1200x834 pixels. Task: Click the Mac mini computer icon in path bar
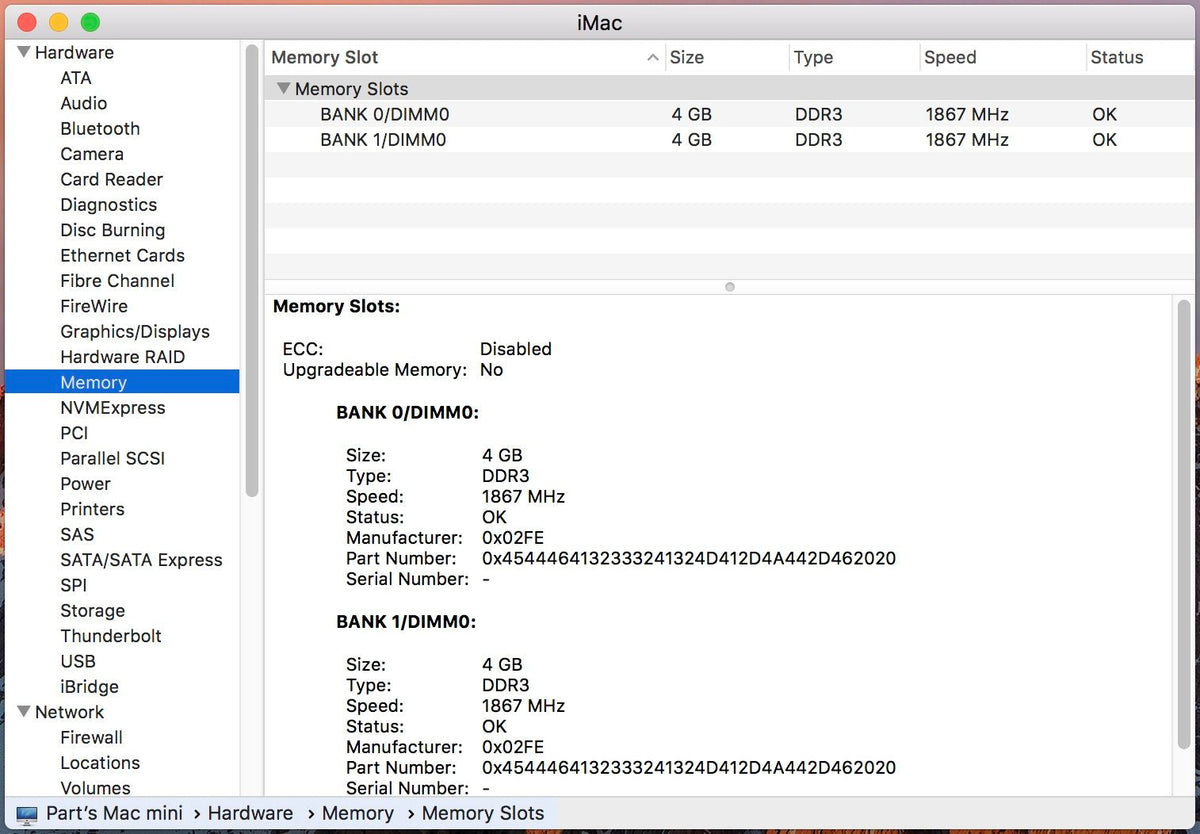click(27, 814)
